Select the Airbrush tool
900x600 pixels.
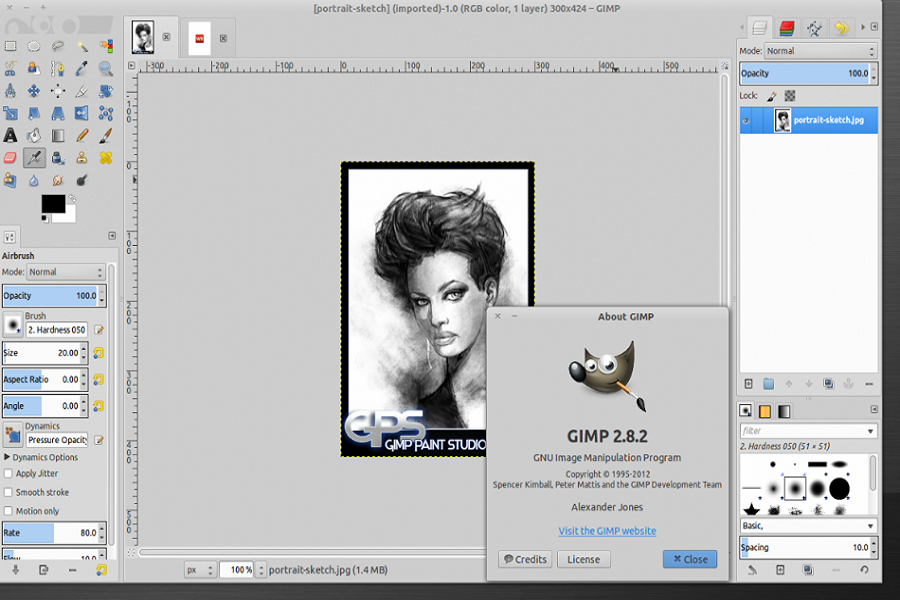click(x=34, y=158)
